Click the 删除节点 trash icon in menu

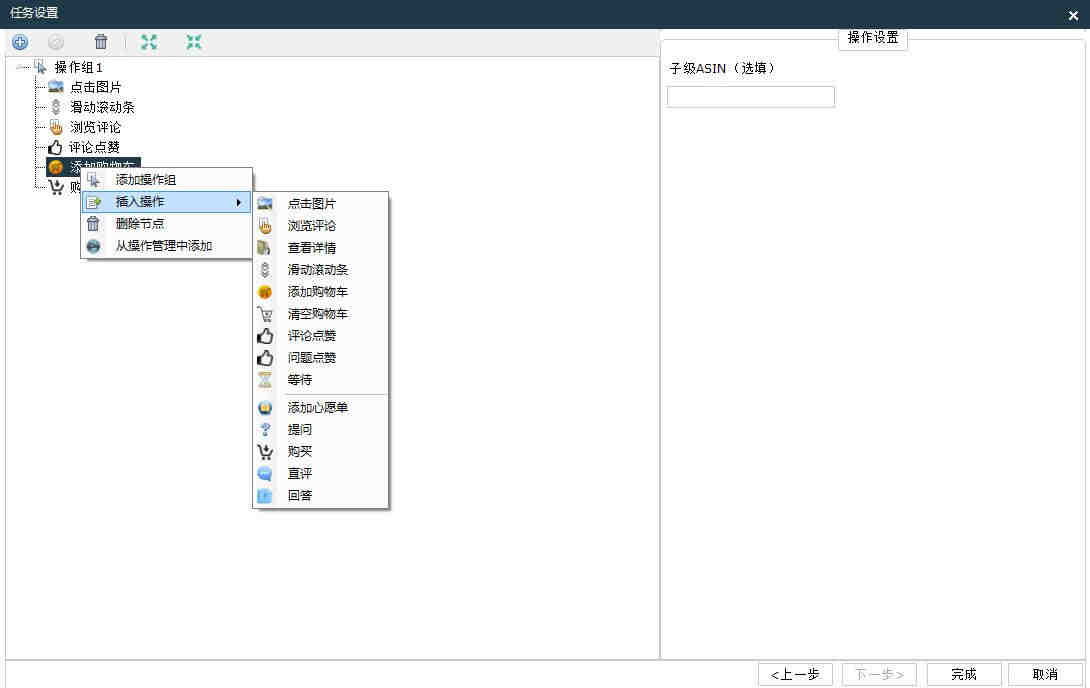[x=93, y=224]
